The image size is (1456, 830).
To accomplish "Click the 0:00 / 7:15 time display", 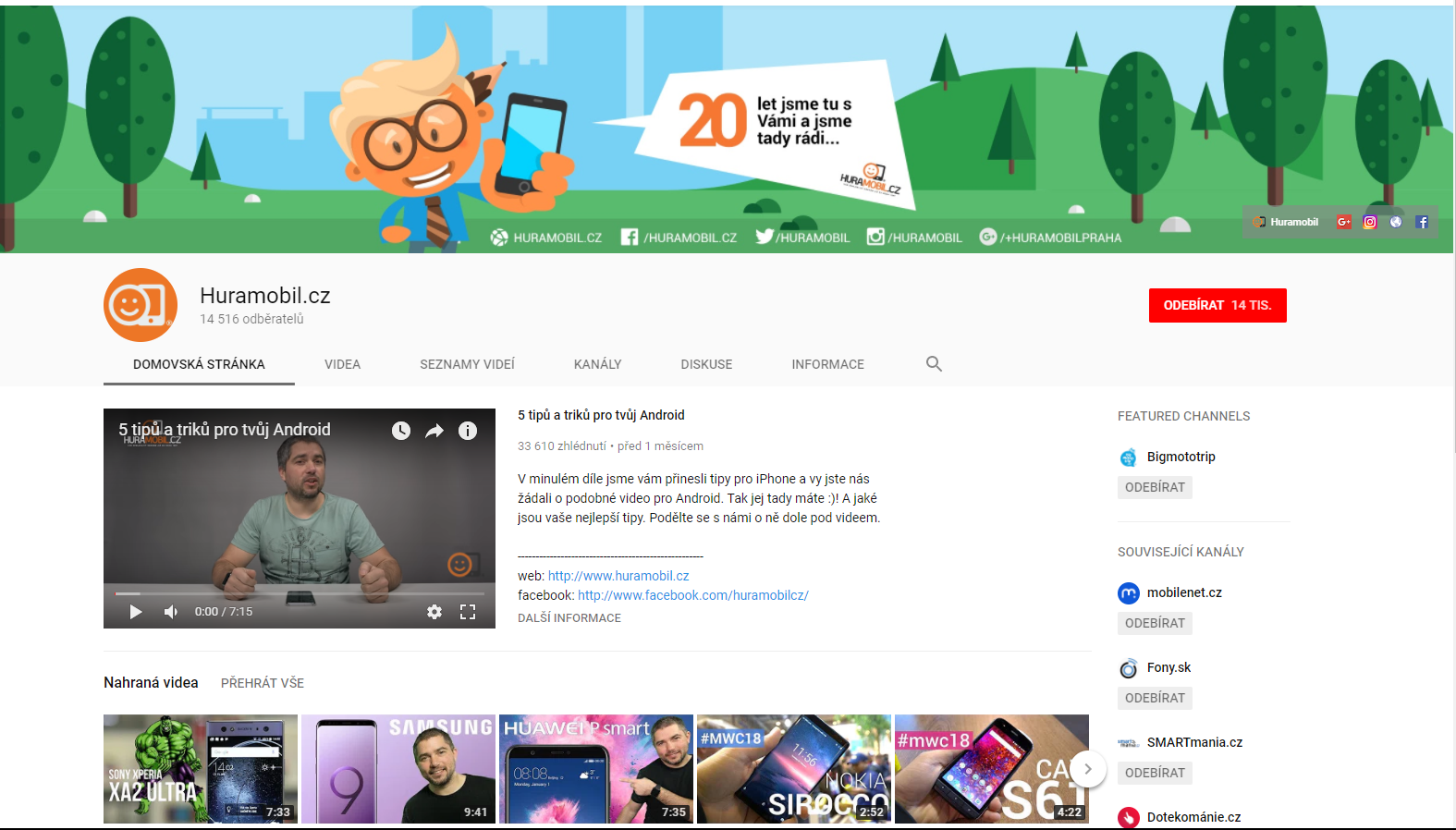I will pos(224,612).
